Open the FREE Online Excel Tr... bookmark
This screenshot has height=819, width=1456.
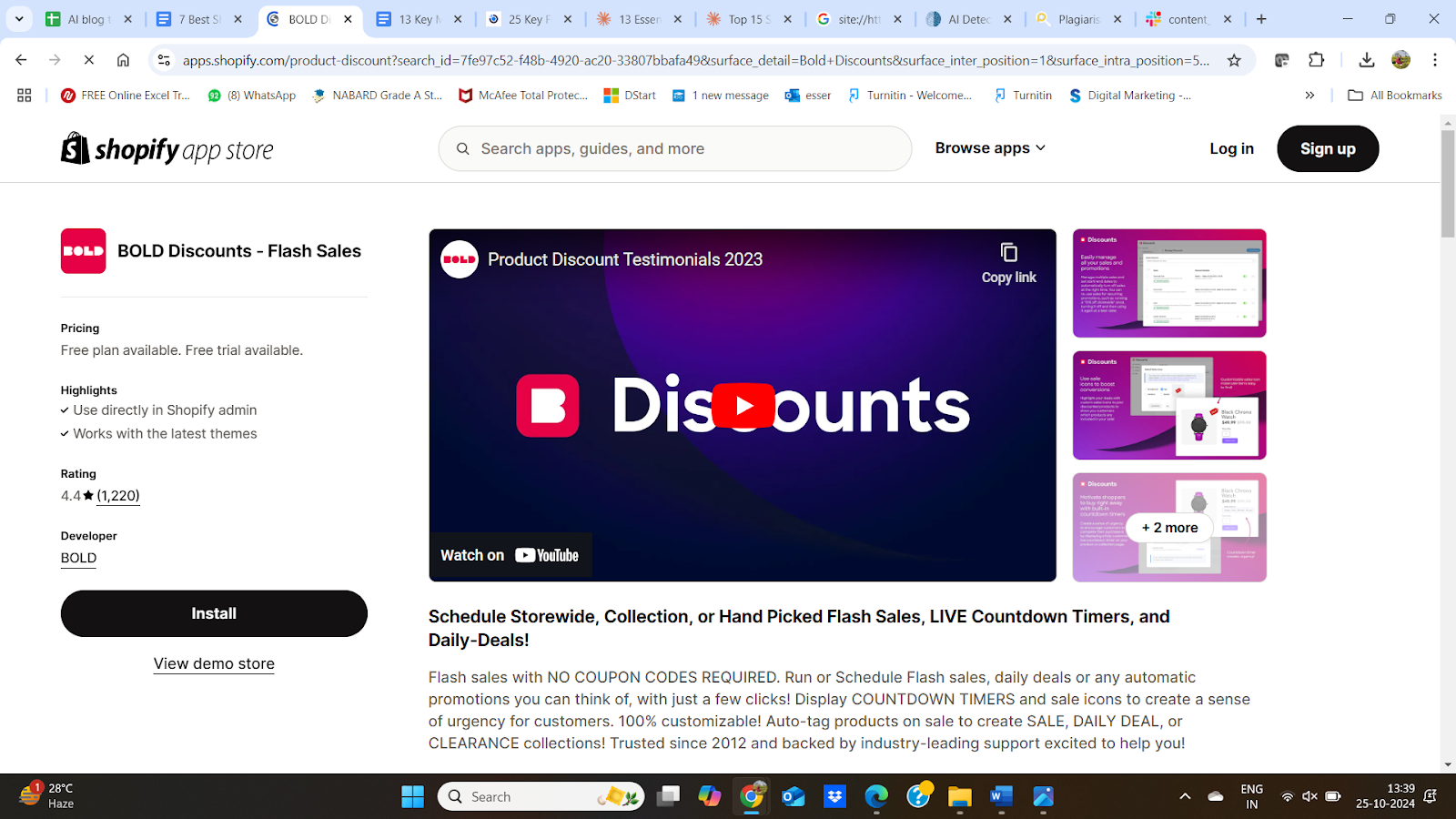point(126,95)
